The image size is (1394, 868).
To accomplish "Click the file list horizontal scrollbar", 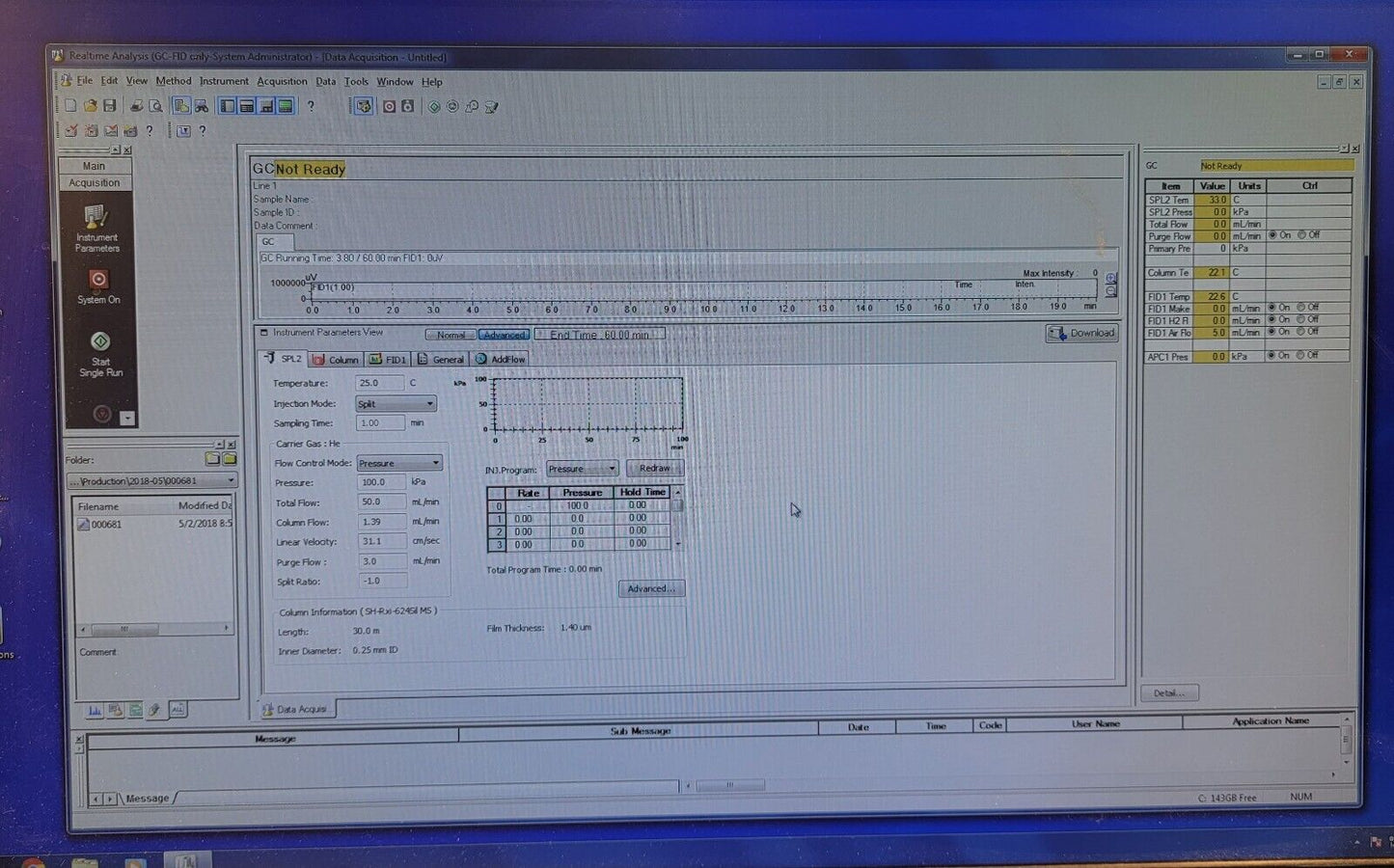I will point(154,629).
